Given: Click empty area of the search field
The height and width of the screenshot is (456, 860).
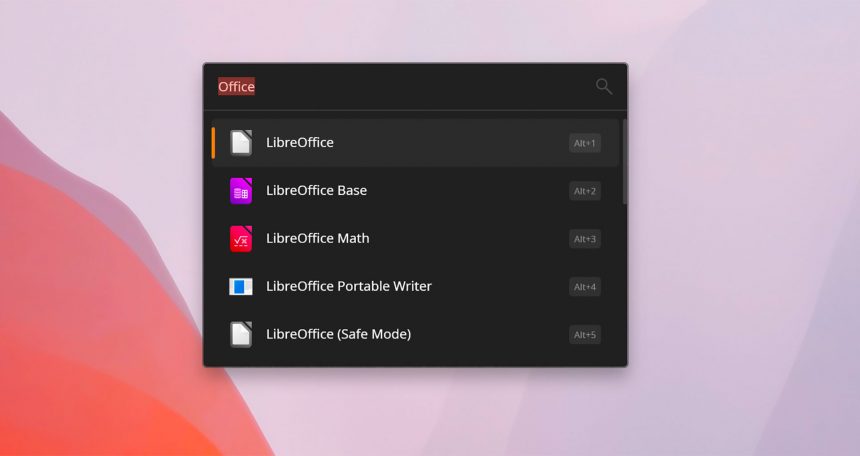Looking at the screenshot, I should point(422,86).
